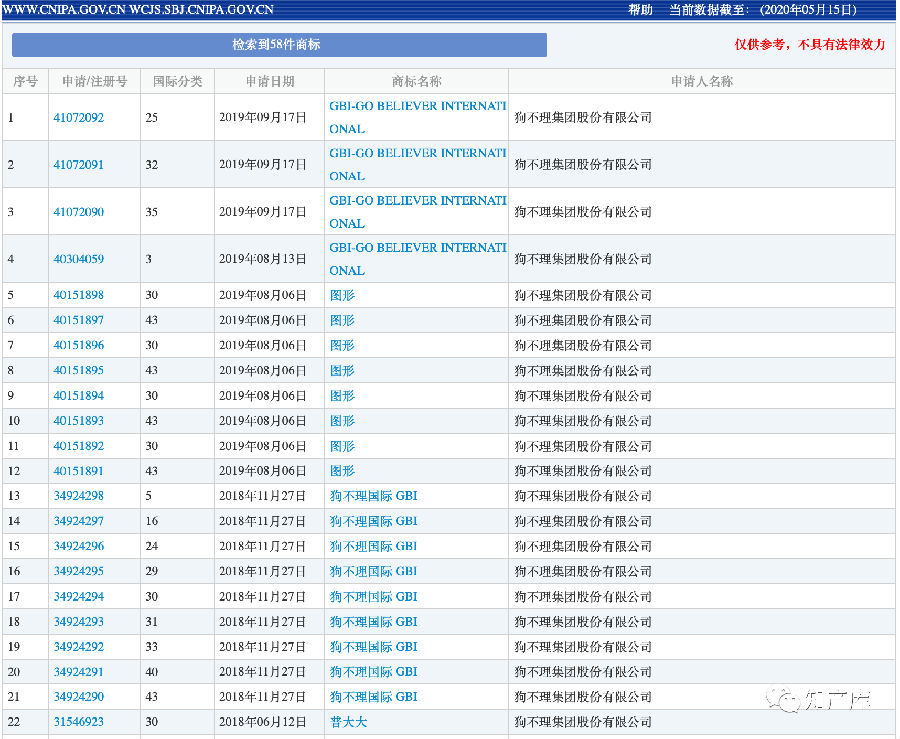900x739 pixels.
Task: Click trademark name link in row 22
Action: [x=348, y=722]
